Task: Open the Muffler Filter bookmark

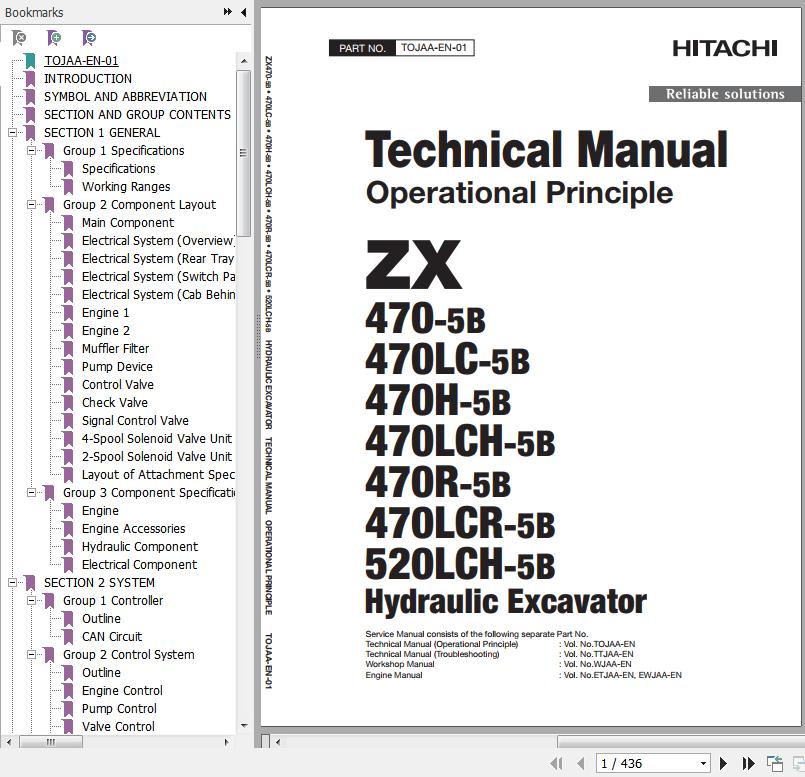Action: 116,348
